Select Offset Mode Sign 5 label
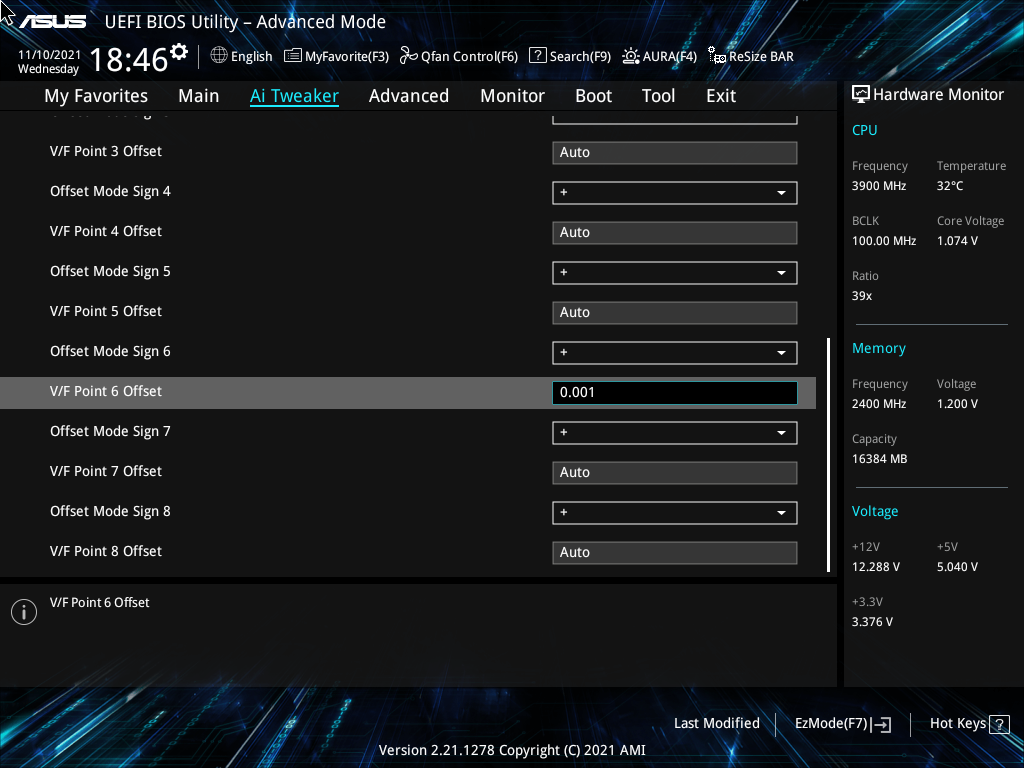Screen dimensions: 1024x768 coord(110,272)
